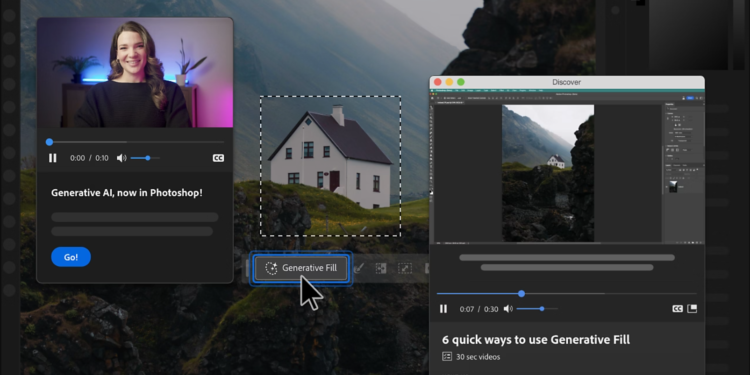750x375 pixels.
Task: Click the Generative Fill button
Action: tap(301, 268)
